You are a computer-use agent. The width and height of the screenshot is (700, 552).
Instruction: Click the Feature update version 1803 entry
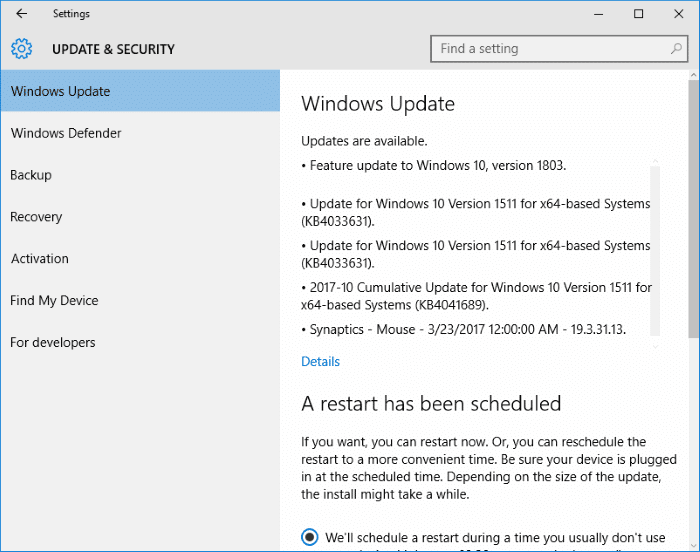(433, 166)
